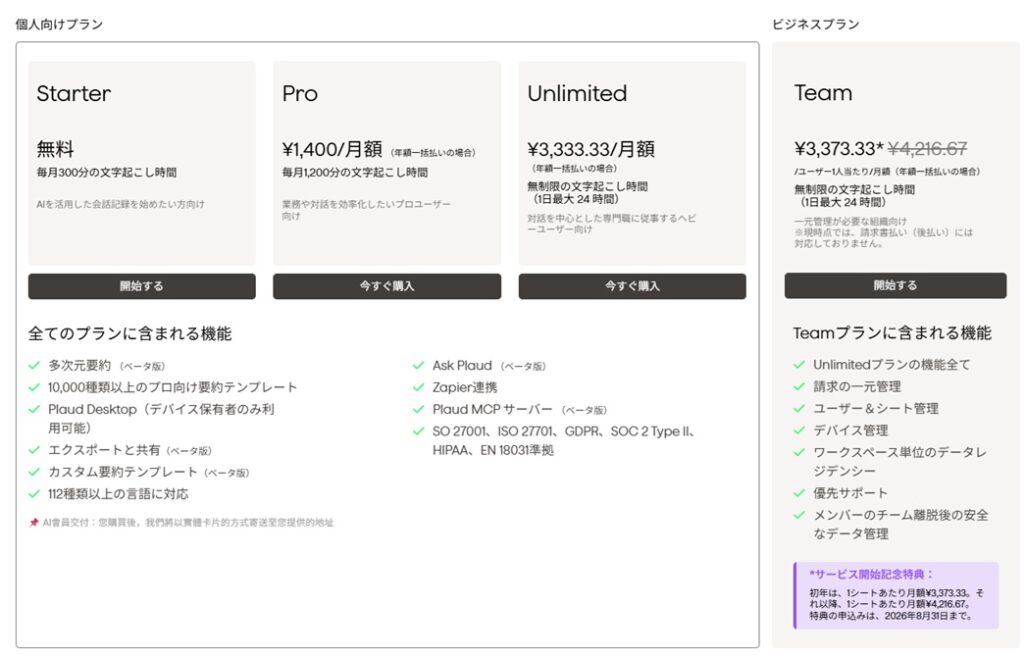
Task: Click the エクスポートと共有 feature text
Action: pyautogui.click(x=104, y=450)
